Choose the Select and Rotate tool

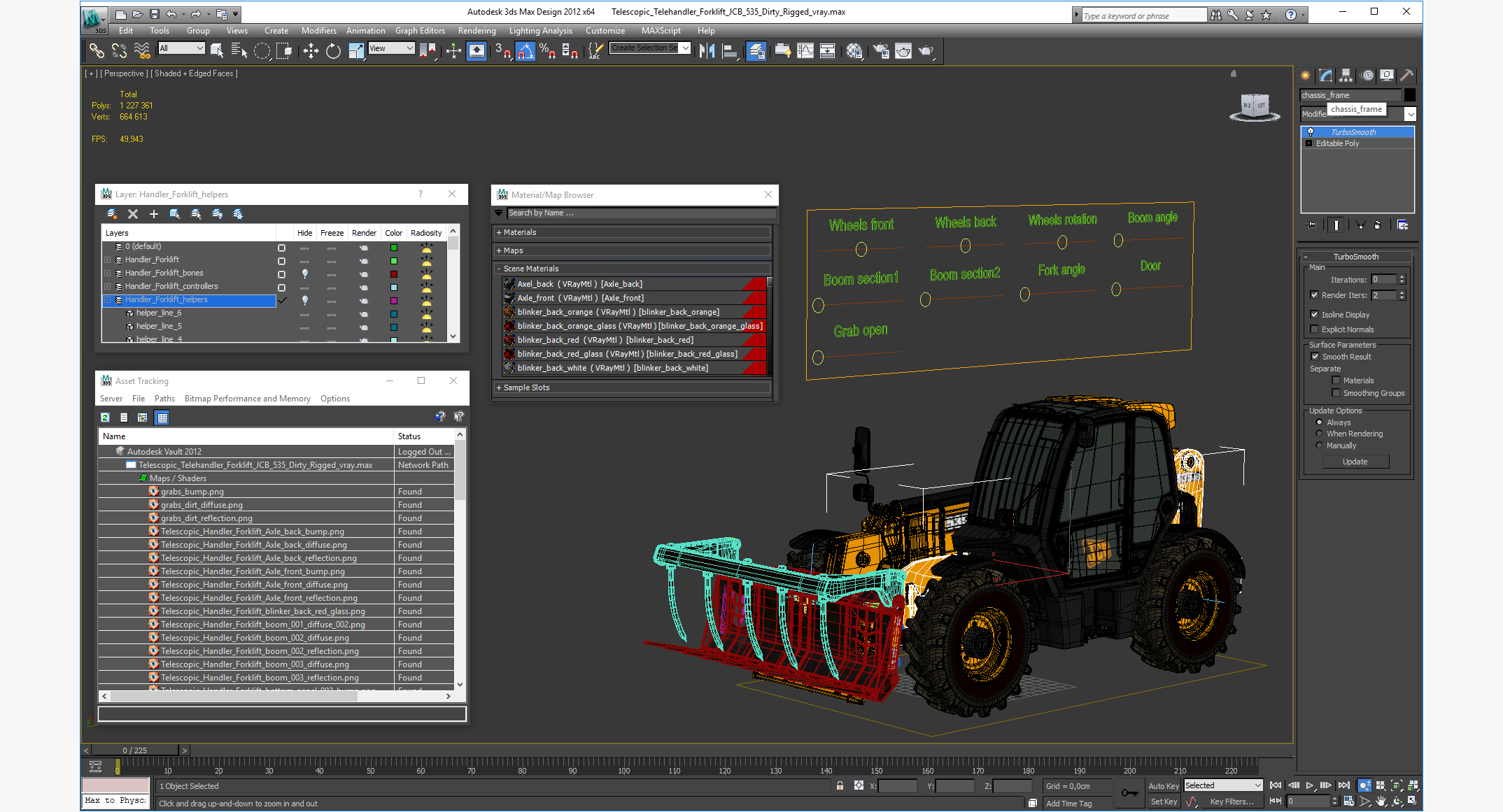click(333, 50)
